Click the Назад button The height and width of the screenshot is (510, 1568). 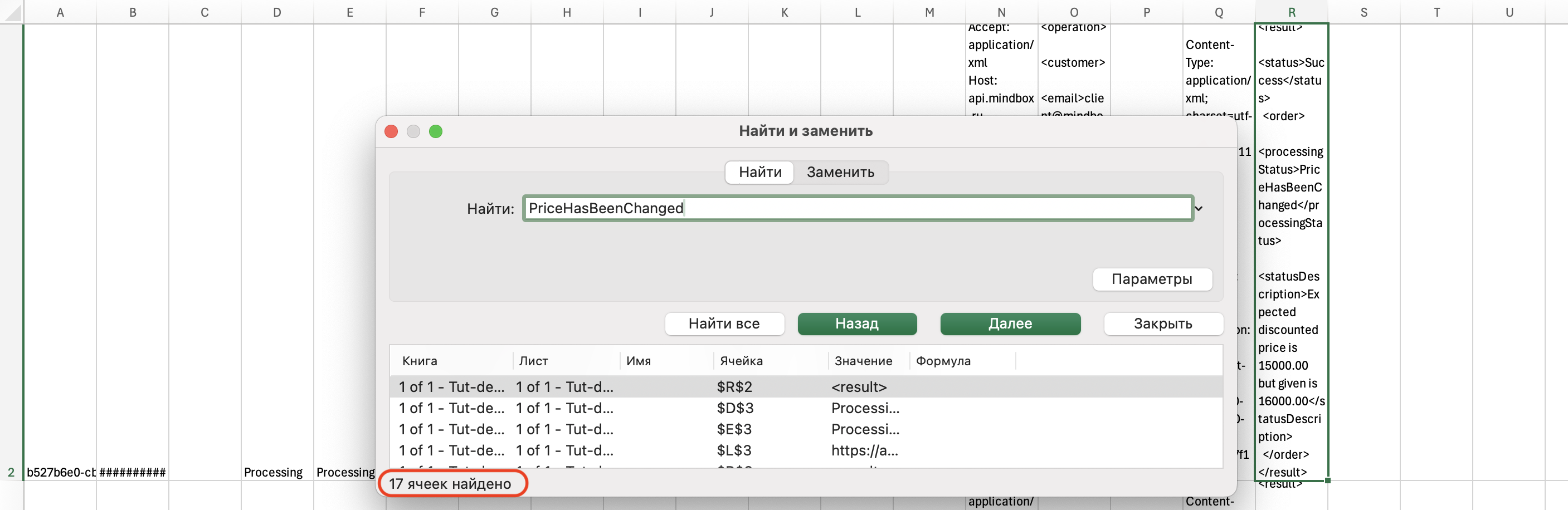(x=856, y=323)
